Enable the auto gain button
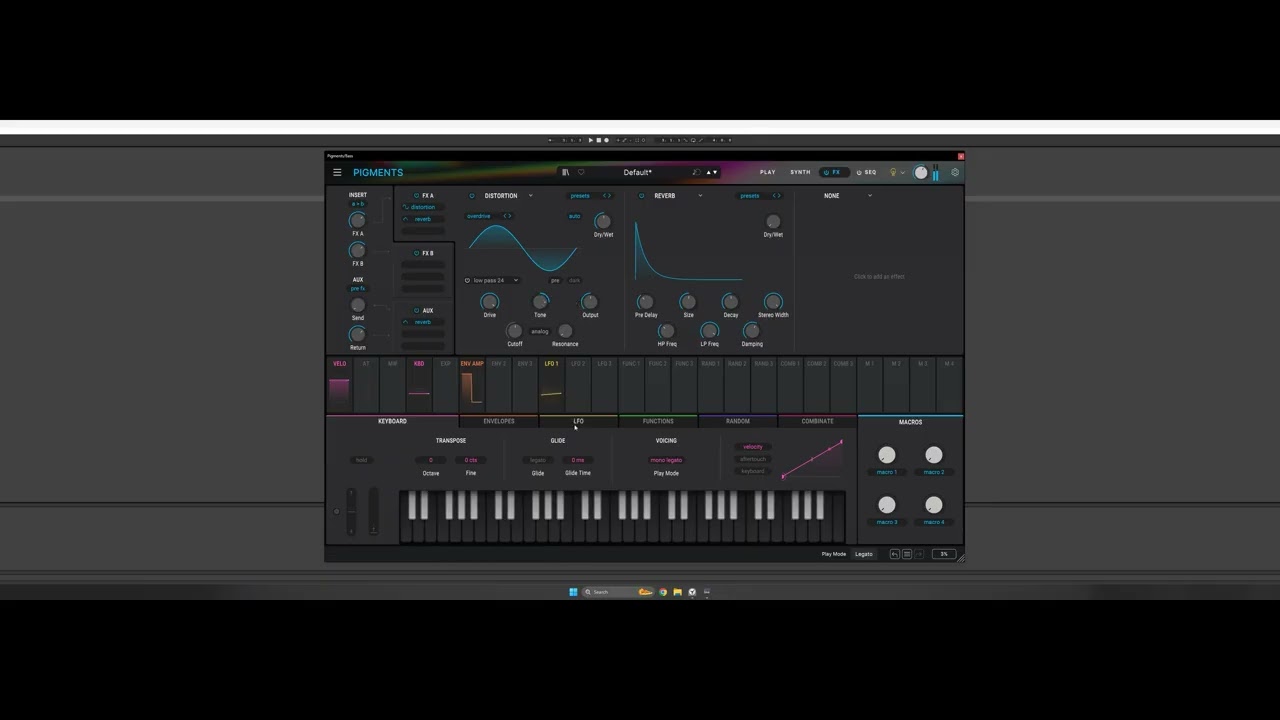The height and width of the screenshot is (720, 1280). [574, 216]
